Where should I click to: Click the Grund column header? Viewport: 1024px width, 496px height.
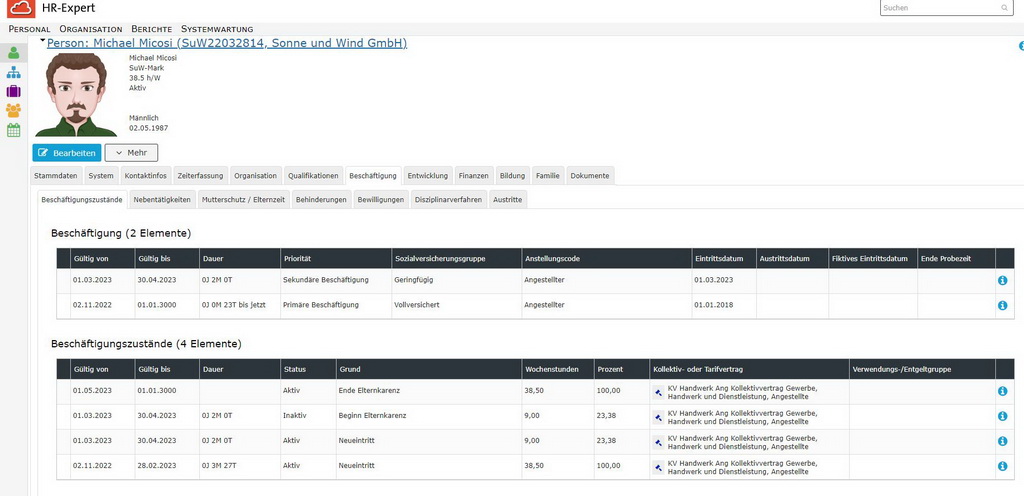(x=429, y=369)
